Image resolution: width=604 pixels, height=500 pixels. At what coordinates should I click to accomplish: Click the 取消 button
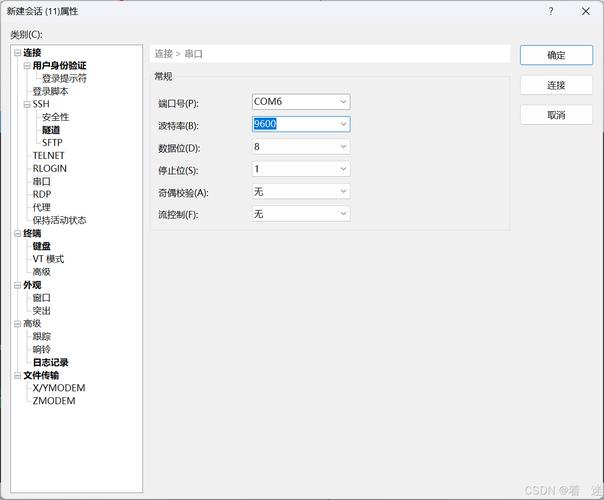click(x=556, y=115)
